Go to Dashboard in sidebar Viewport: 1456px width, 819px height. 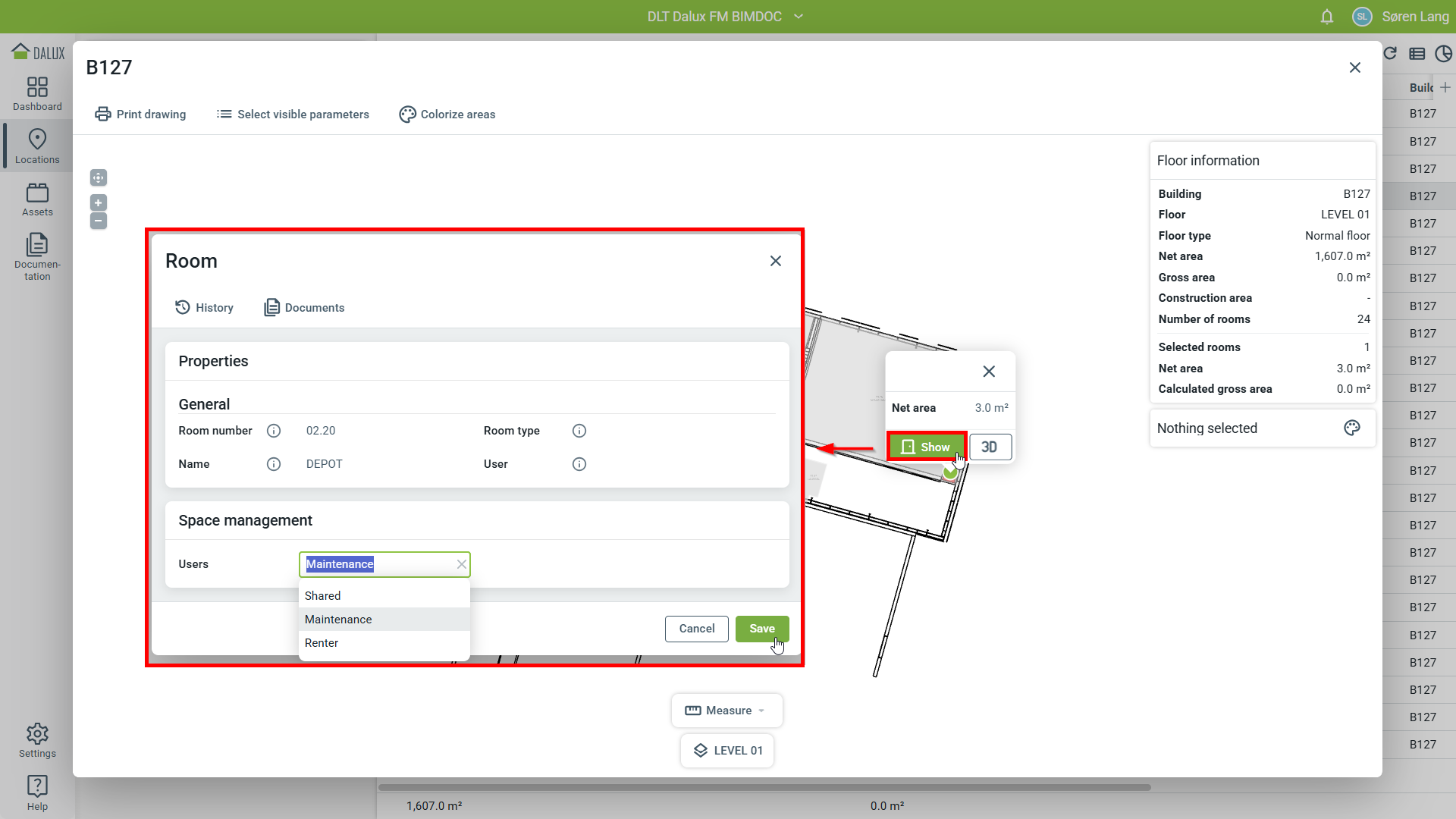37,94
